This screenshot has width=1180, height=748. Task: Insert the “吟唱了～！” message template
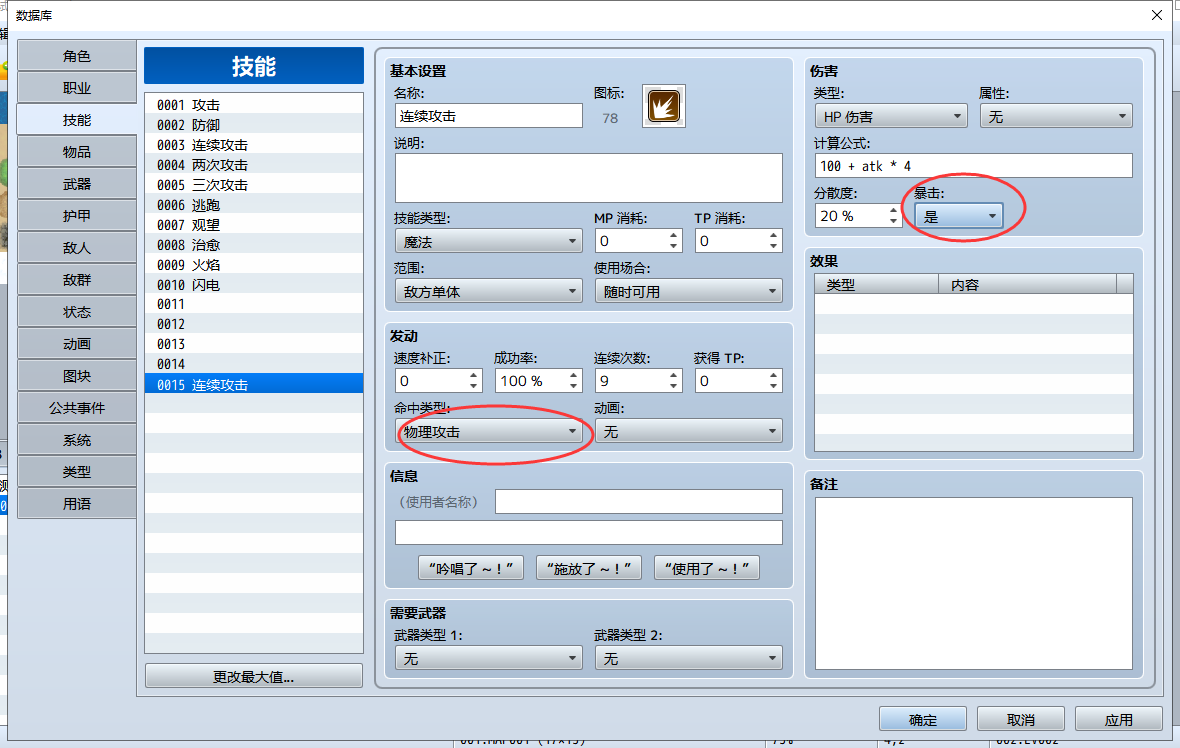point(470,568)
